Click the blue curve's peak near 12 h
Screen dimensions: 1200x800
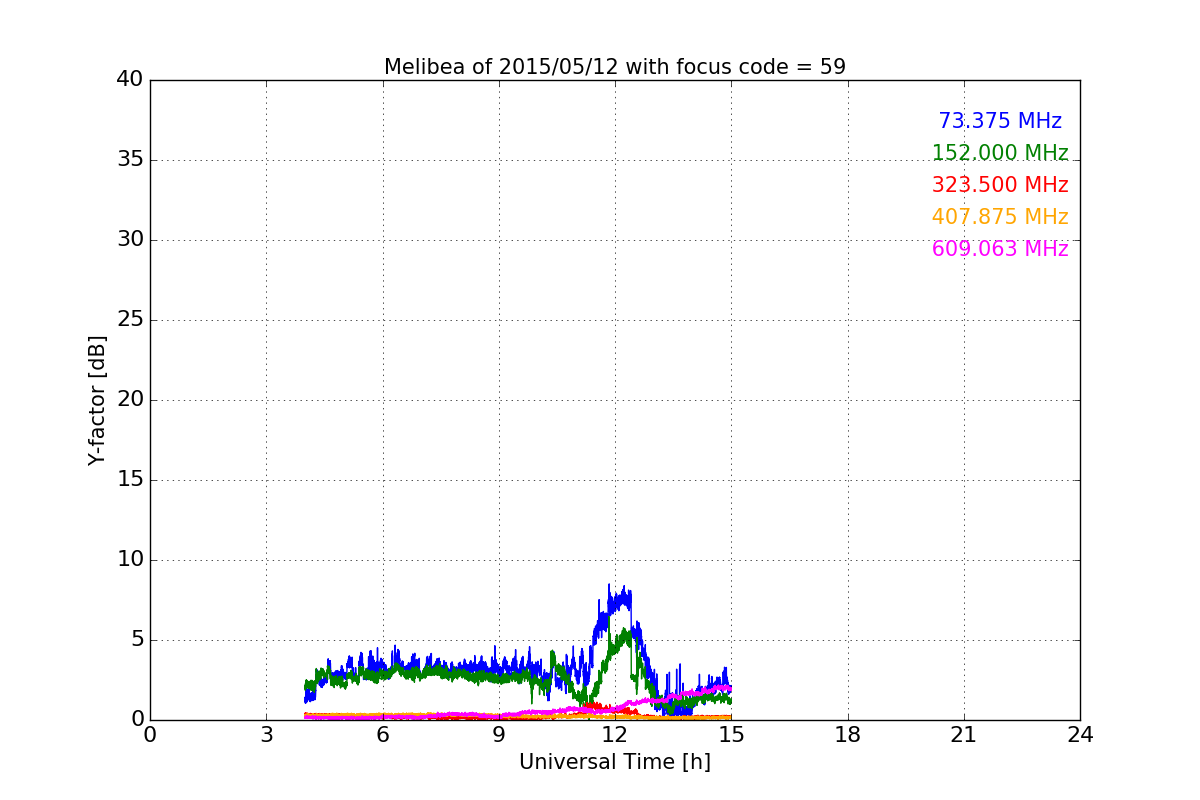point(609,586)
